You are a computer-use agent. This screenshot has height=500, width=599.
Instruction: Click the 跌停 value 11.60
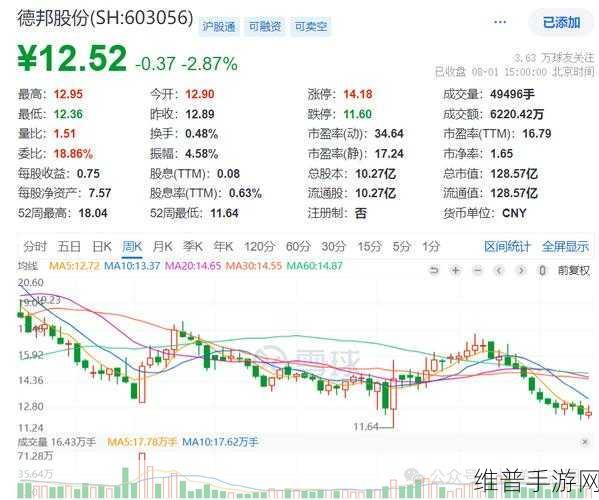[x=358, y=114]
